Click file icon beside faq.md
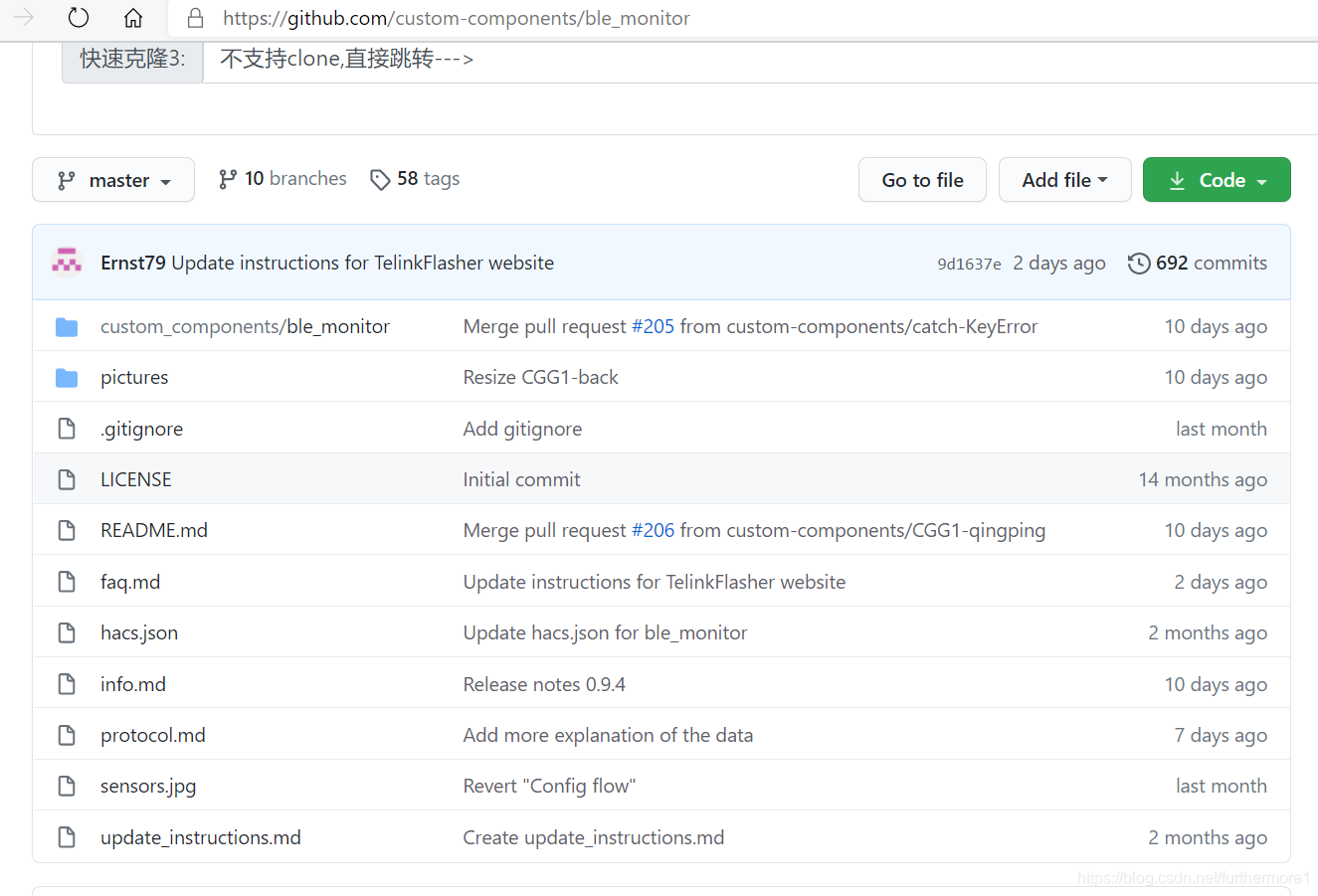Image resolution: width=1318 pixels, height=896 pixels. [67, 582]
